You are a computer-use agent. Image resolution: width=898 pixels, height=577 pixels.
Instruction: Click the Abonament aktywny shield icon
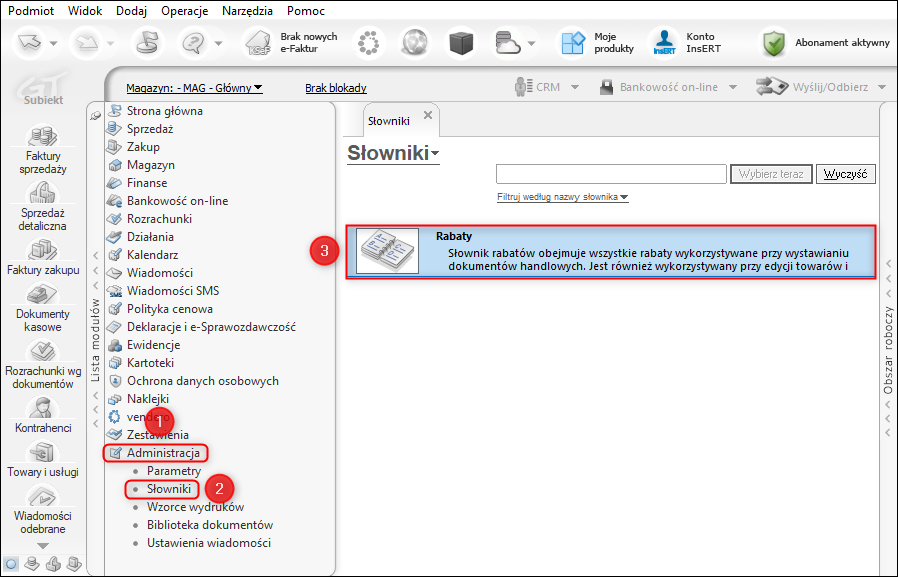coord(774,43)
